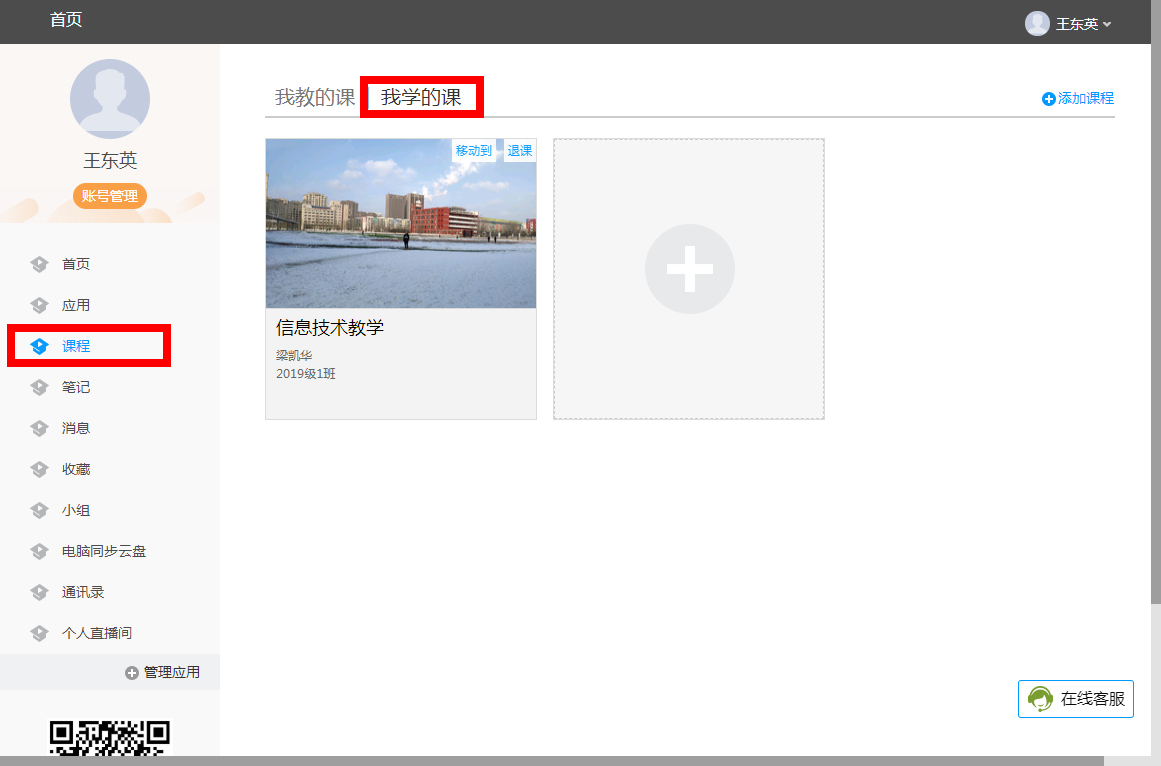
Task: Click the 通讯录 sidebar icon
Action: click(39, 592)
